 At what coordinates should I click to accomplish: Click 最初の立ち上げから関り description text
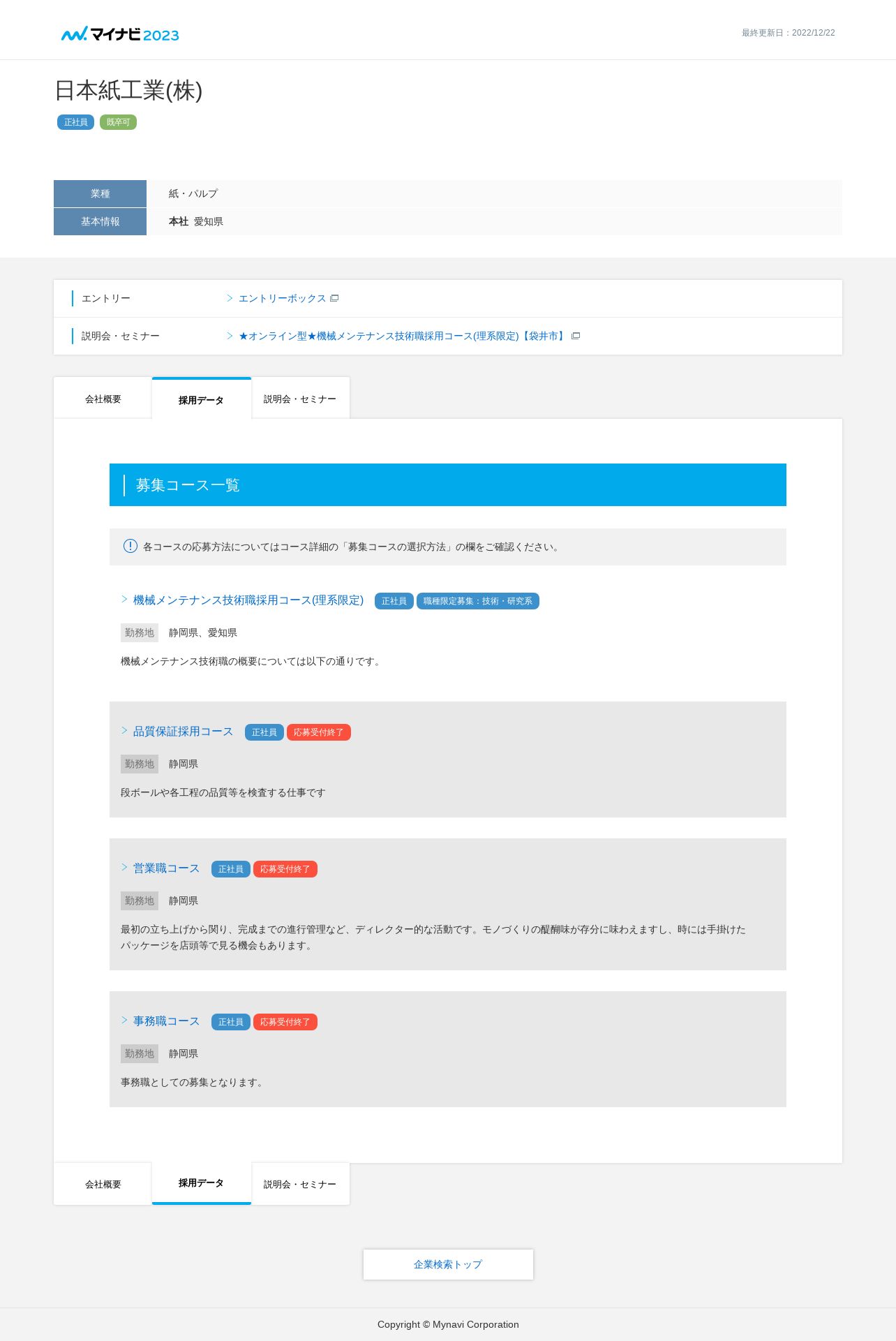coord(433,938)
